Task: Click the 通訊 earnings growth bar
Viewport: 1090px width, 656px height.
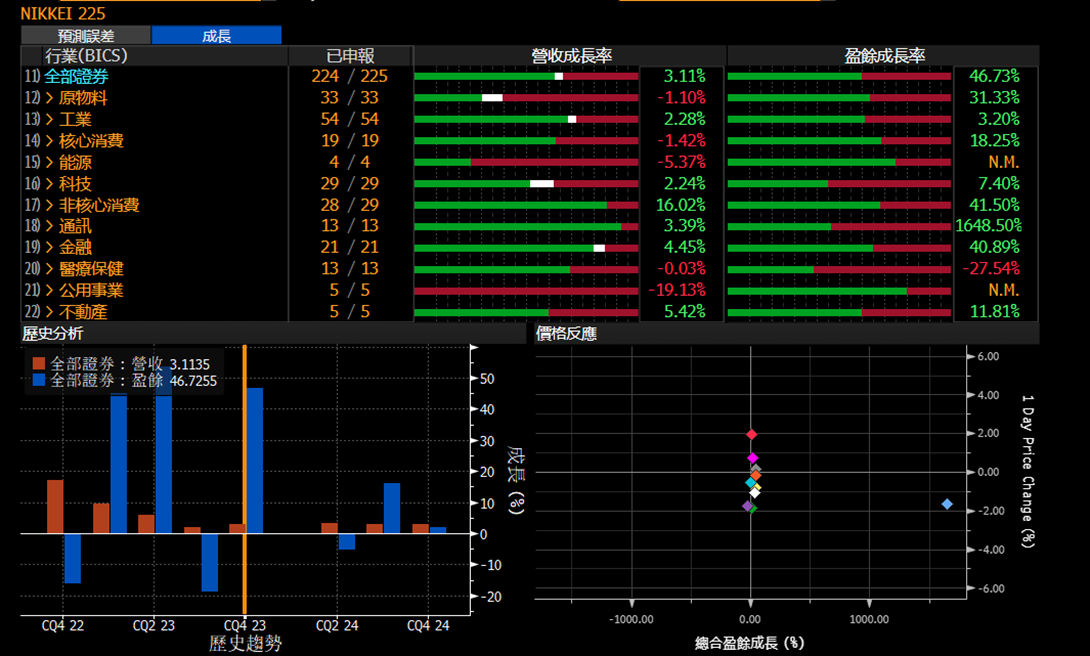Action: point(839,227)
